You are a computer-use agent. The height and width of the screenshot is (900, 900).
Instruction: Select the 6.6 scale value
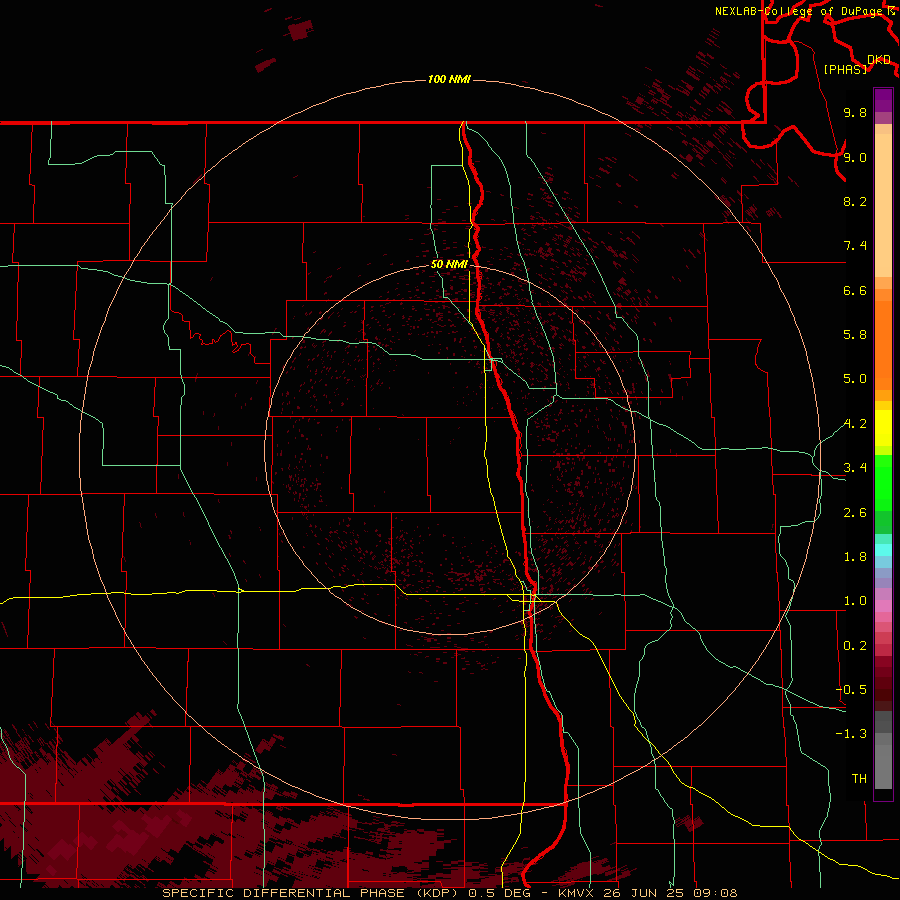pyautogui.click(x=855, y=290)
